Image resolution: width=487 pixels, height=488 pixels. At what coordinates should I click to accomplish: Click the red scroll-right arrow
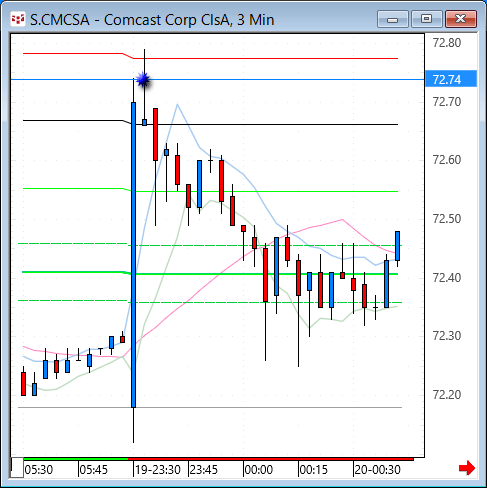tap(467, 468)
